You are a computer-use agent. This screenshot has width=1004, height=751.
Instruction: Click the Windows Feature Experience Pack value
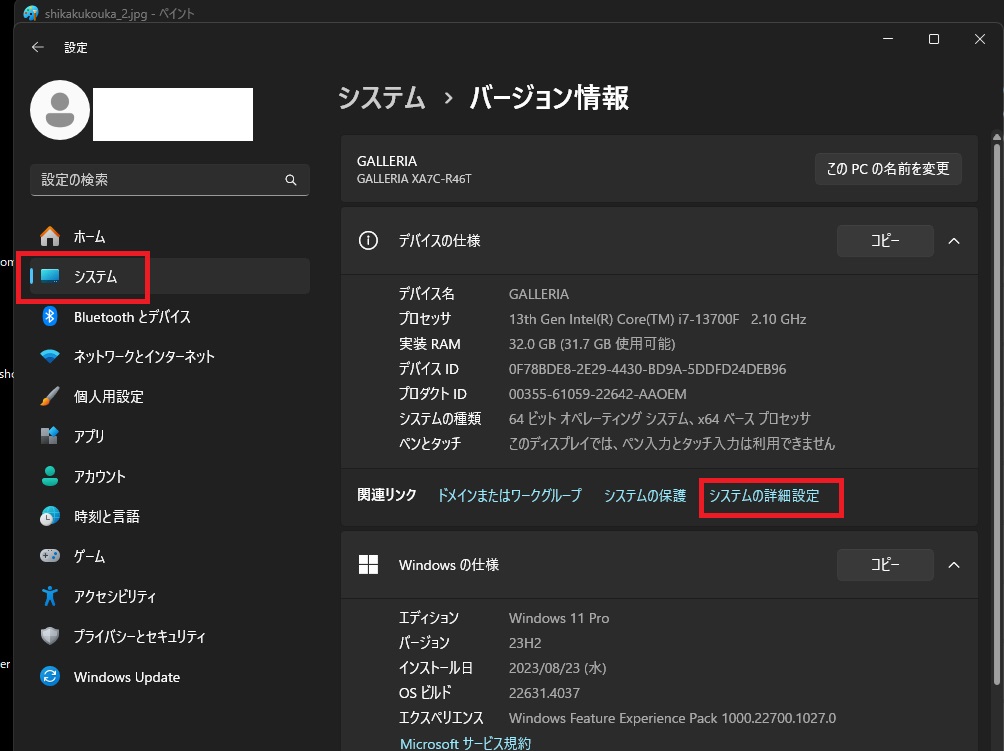click(x=672, y=718)
